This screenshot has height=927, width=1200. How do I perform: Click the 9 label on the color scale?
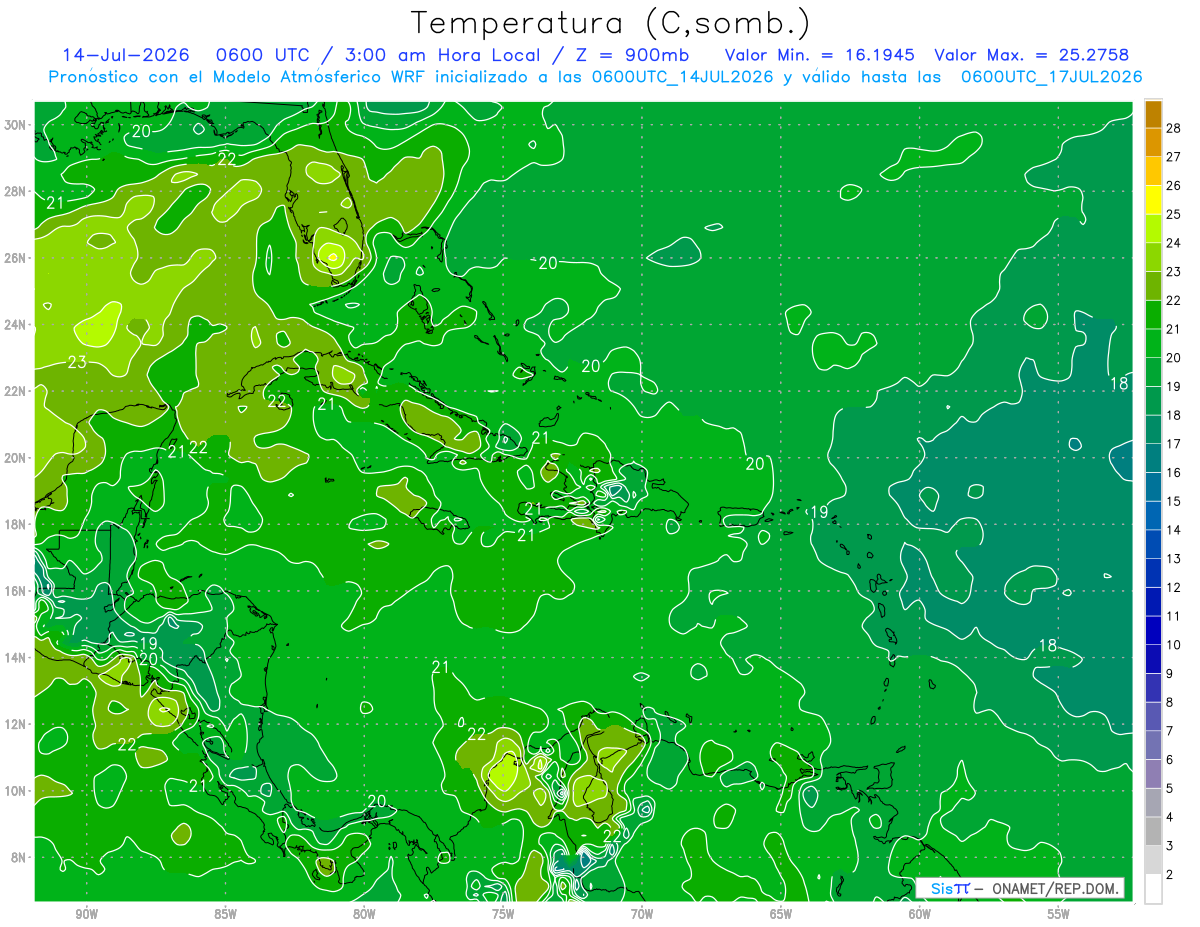(1169, 674)
